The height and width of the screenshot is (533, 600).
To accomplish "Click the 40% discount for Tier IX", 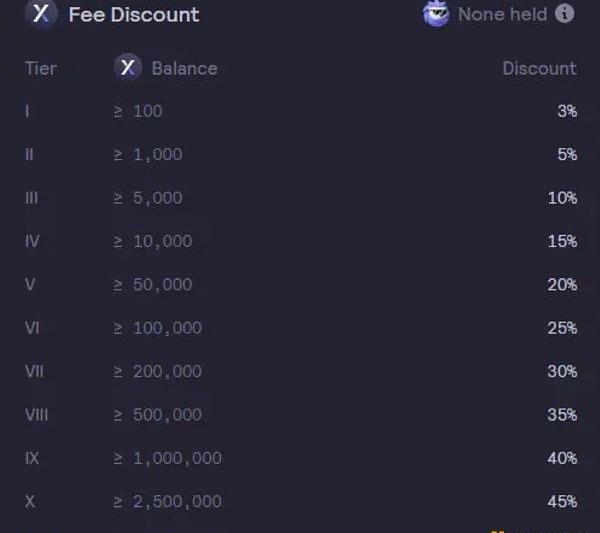I will pyautogui.click(x=562, y=458).
